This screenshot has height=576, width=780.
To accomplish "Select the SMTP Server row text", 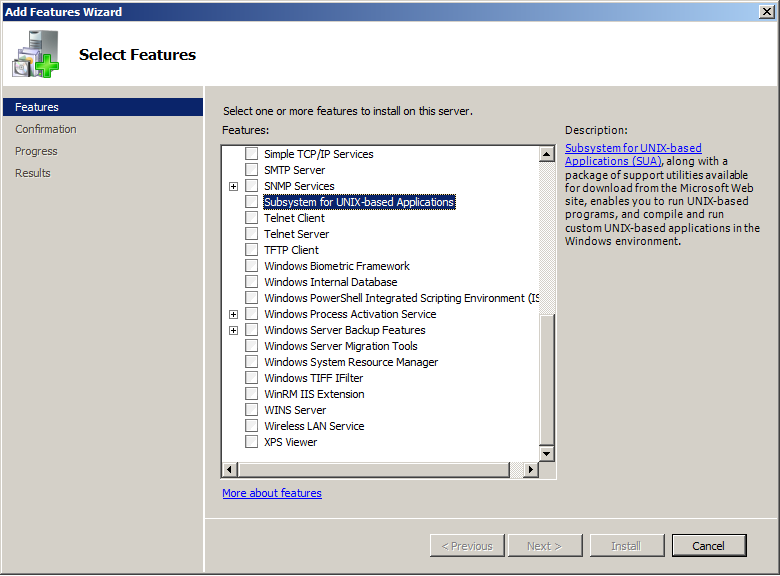I will point(294,170).
